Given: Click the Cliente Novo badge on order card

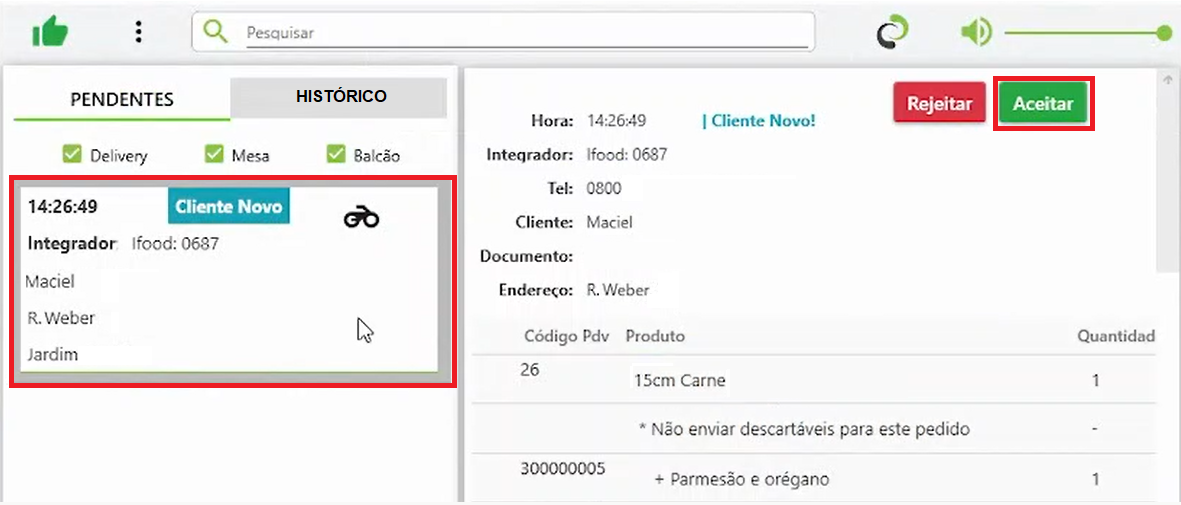Looking at the screenshot, I should click(229, 207).
